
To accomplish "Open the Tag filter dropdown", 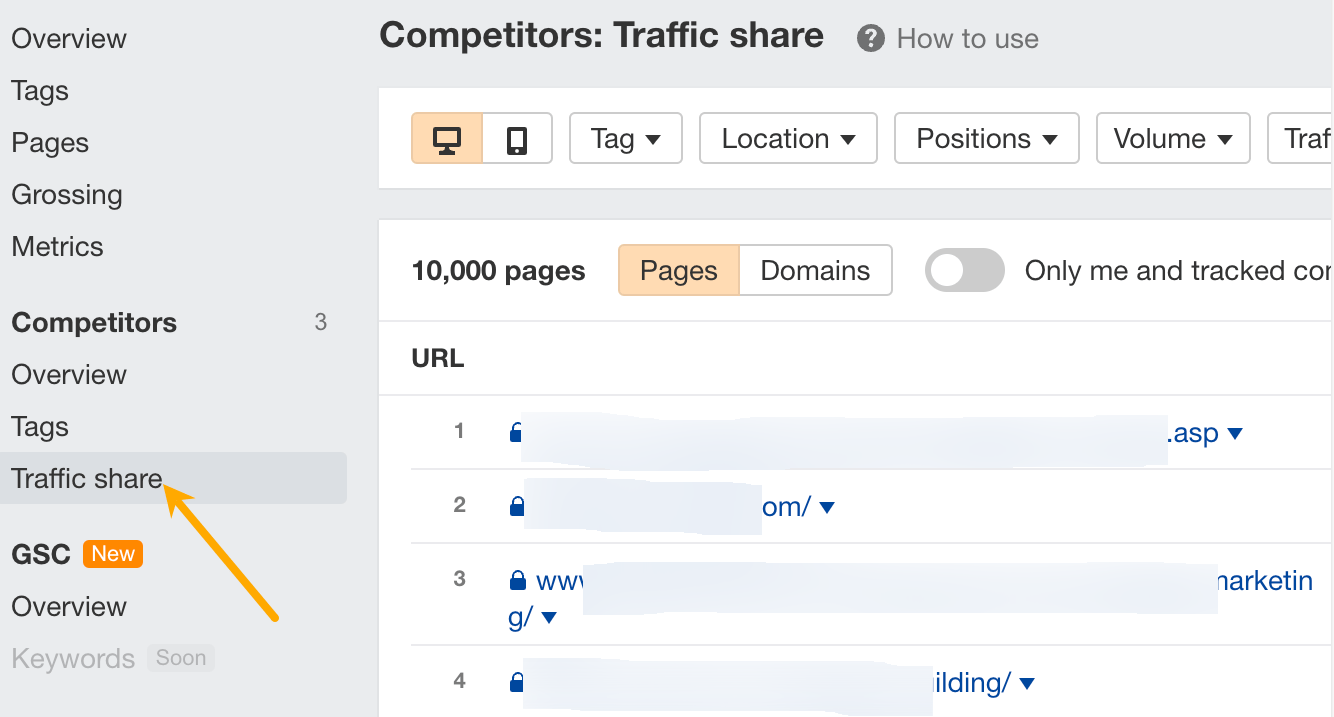I will 626,139.
